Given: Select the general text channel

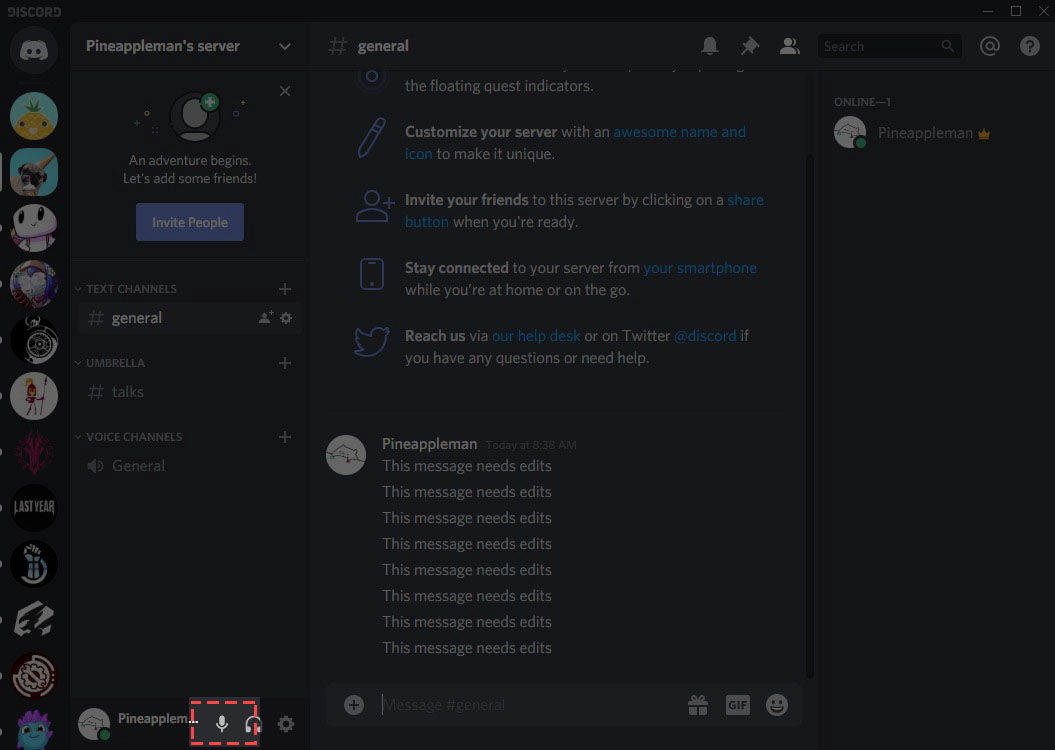Looking at the screenshot, I should coord(190,318).
